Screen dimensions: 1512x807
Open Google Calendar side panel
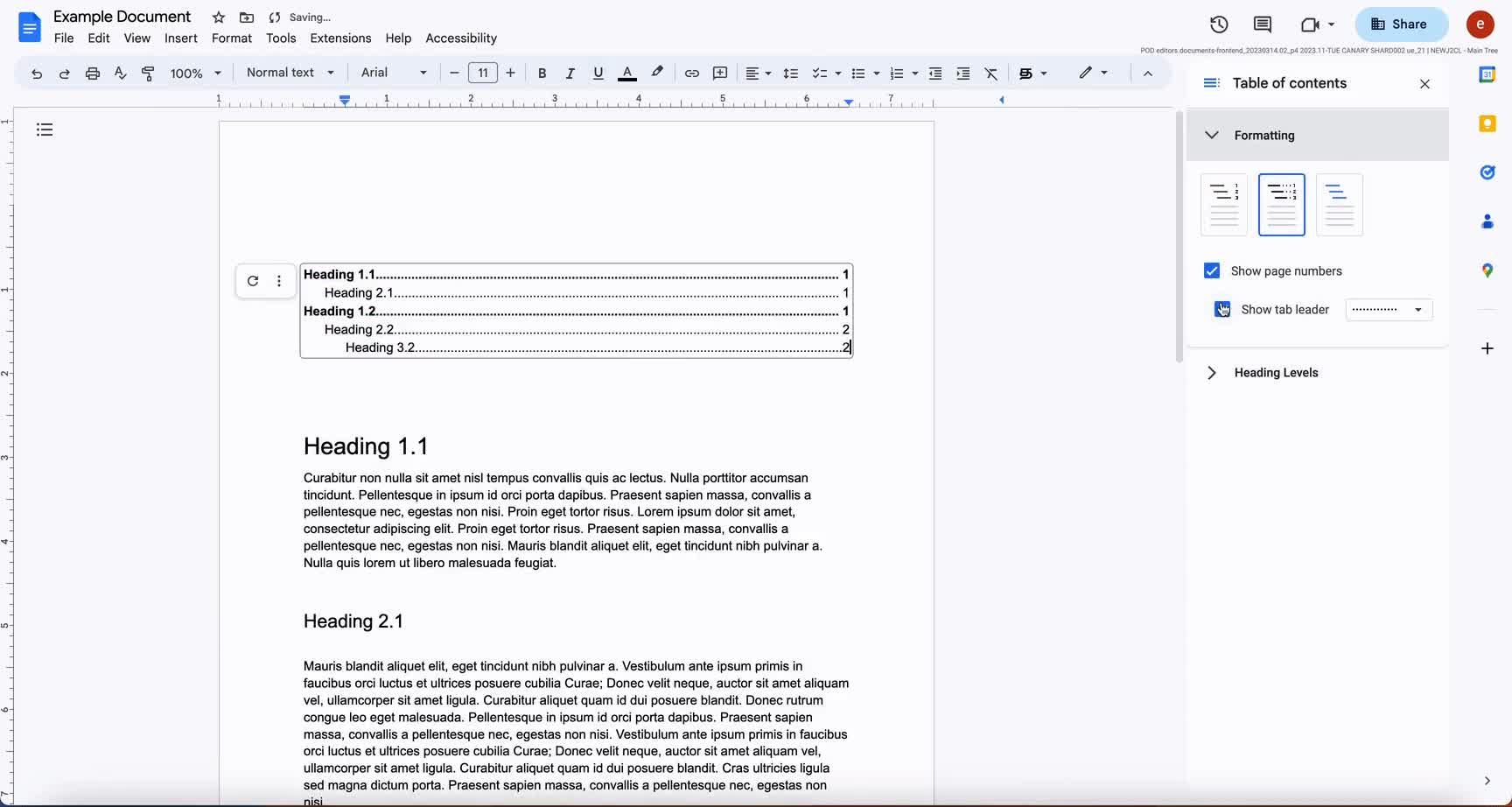(1487, 75)
